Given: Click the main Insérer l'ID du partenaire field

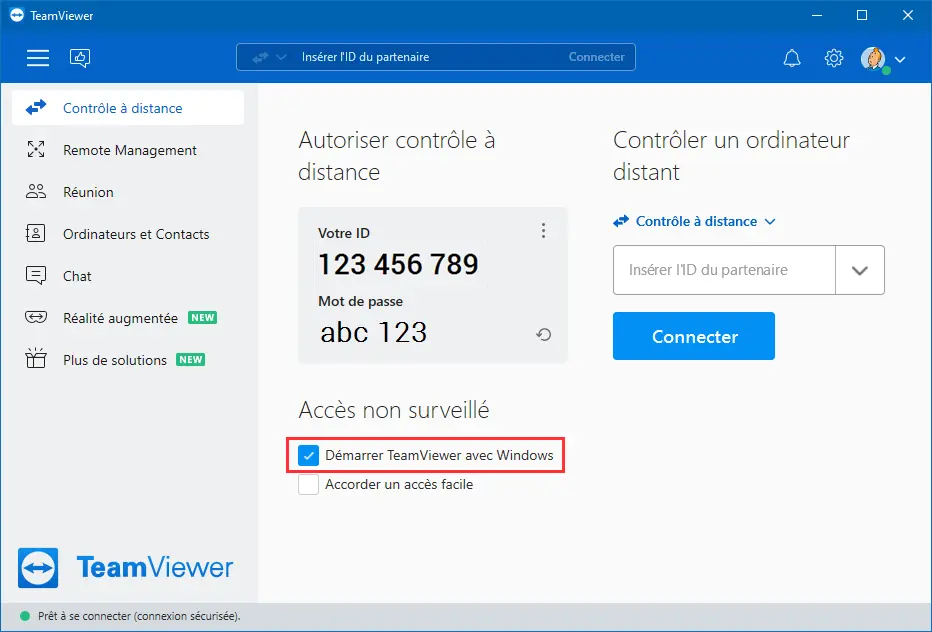Looking at the screenshot, I should (x=724, y=270).
